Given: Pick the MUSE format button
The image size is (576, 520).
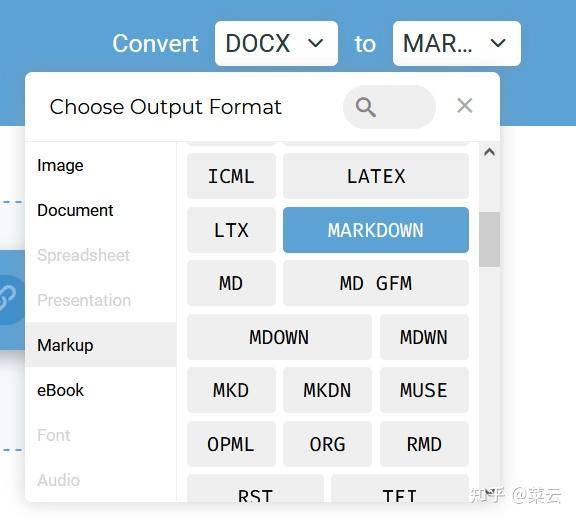Looking at the screenshot, I should tap(424, 390).
